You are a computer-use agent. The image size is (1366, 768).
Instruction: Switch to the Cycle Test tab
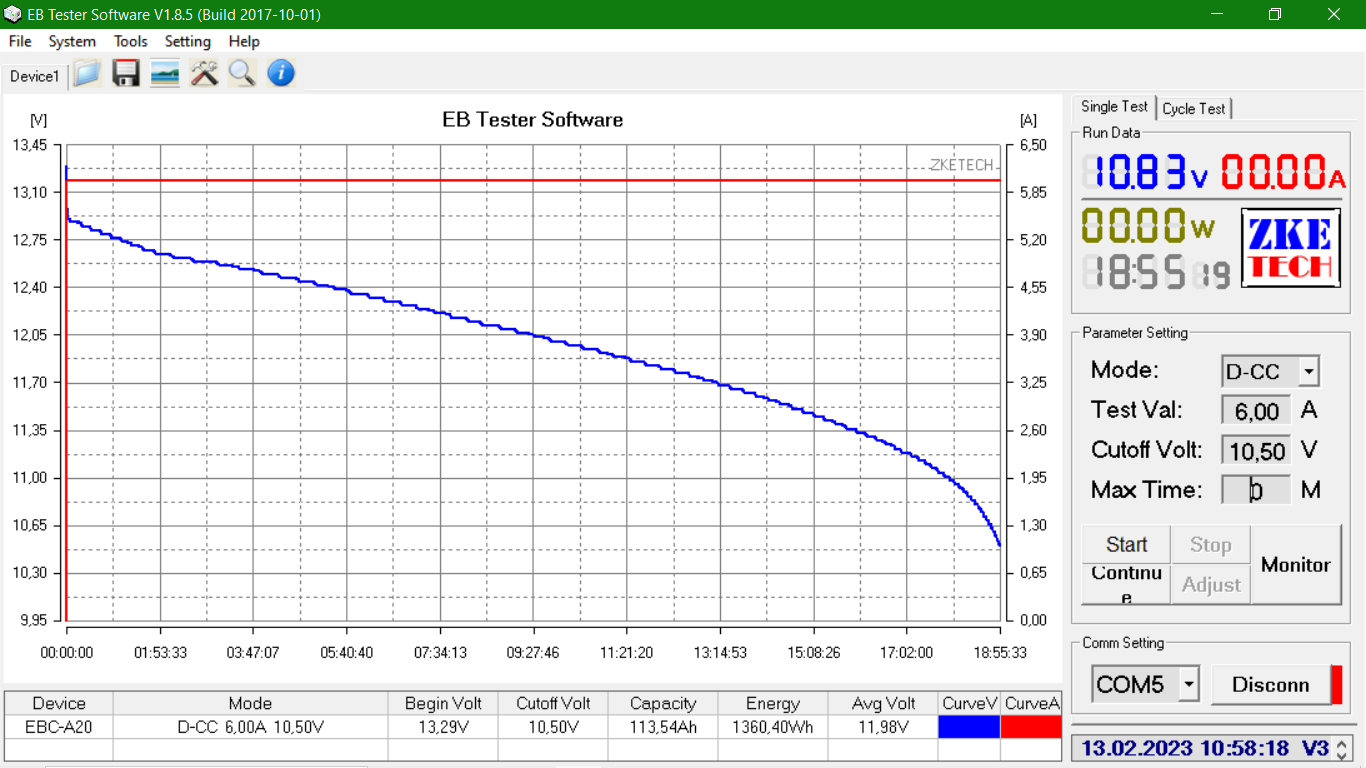pos(1194,108)
